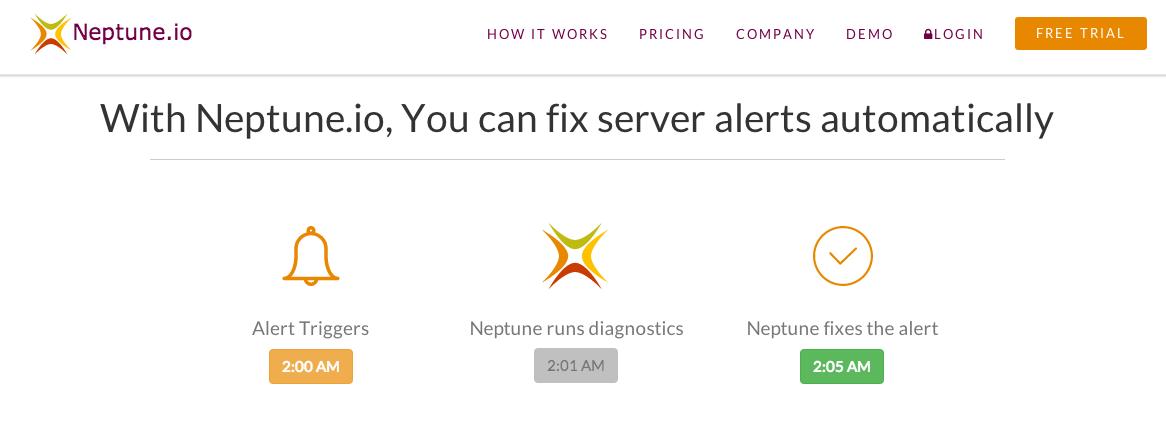Screen dimensions: 1166x443
Task: Click the orange alert bell icon
Action: pyautogui.click(x=311, y=256)
